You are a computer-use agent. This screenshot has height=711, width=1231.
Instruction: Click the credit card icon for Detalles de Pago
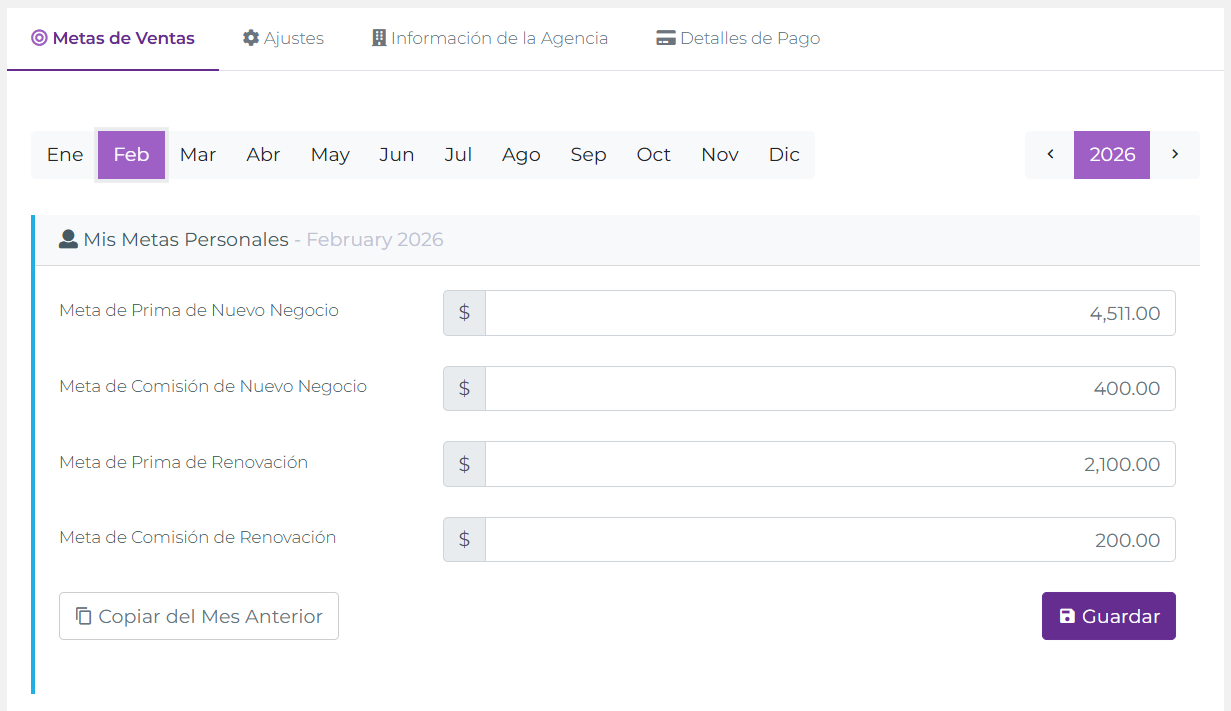pyautogui.click(x=666, y=38)
